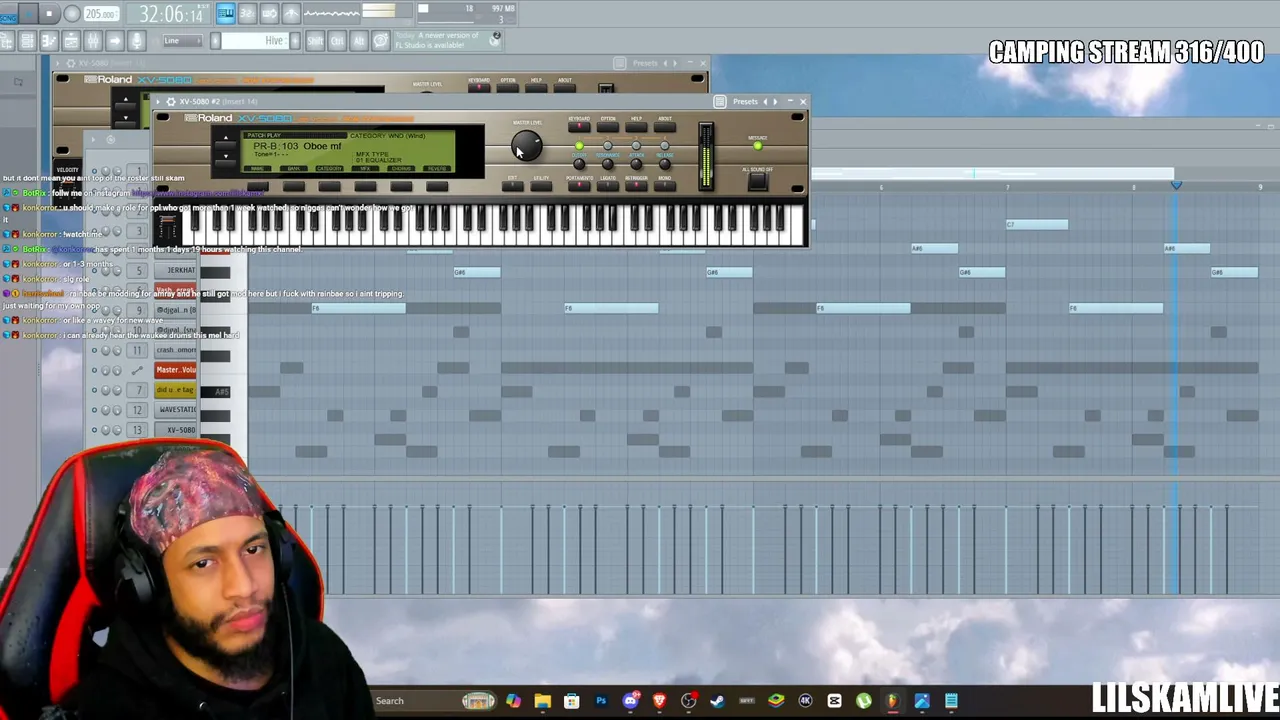Click the EXIT button on the XV-5080
The image size is (1280, 720).
(x=512, y=186)
